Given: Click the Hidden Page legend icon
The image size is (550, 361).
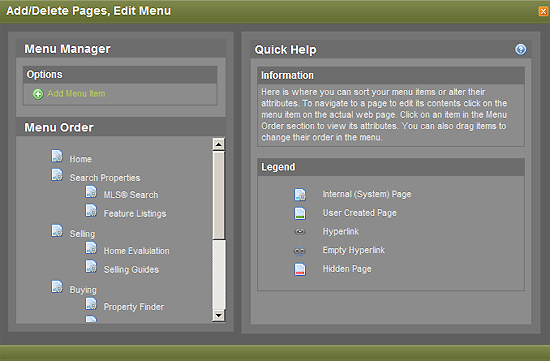Looking at the screenshot, I should [300, 269].
